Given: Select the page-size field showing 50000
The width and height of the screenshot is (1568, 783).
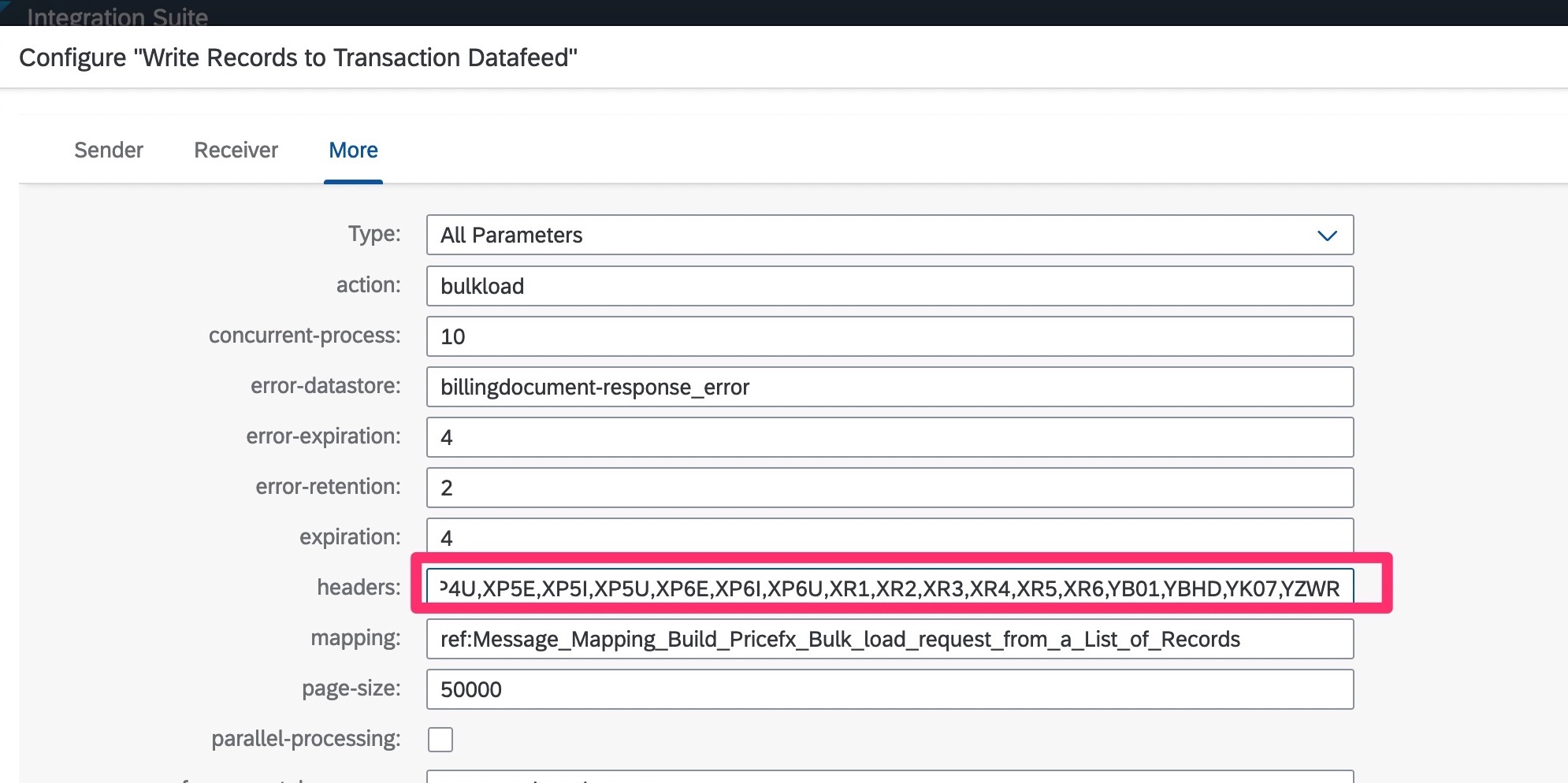Looking at the screenshot, I should [x=889, y=689].
